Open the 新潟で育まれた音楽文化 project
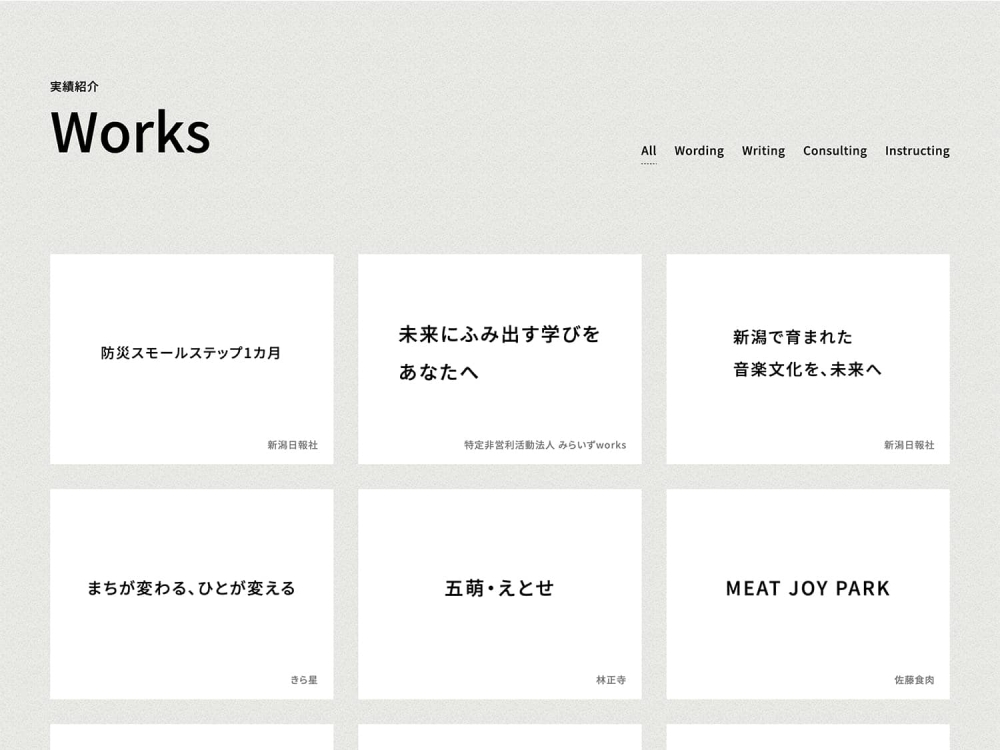The width and height of the screenshot is (1000, 750). [807, 355]
